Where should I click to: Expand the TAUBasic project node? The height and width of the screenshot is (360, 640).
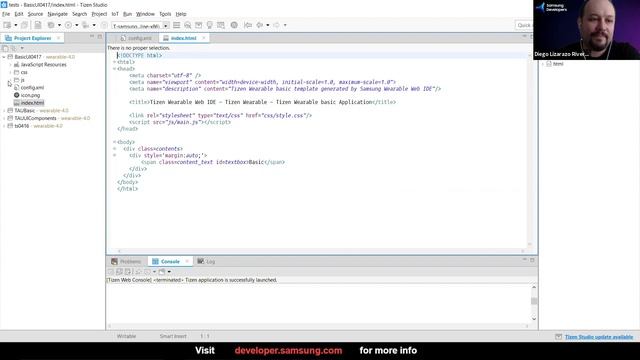tap(4, 111)
